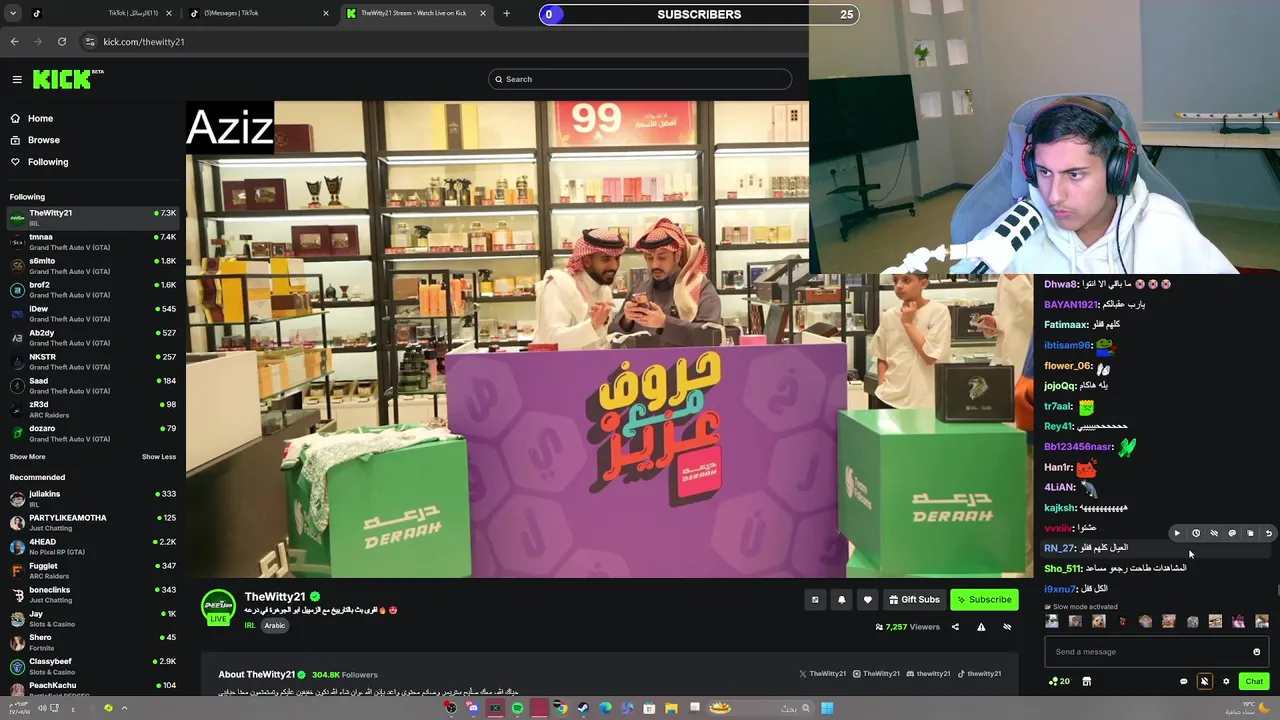The image size is (1280, 720).
Task: Click the Gift Subs button
Action: [914, 599]
